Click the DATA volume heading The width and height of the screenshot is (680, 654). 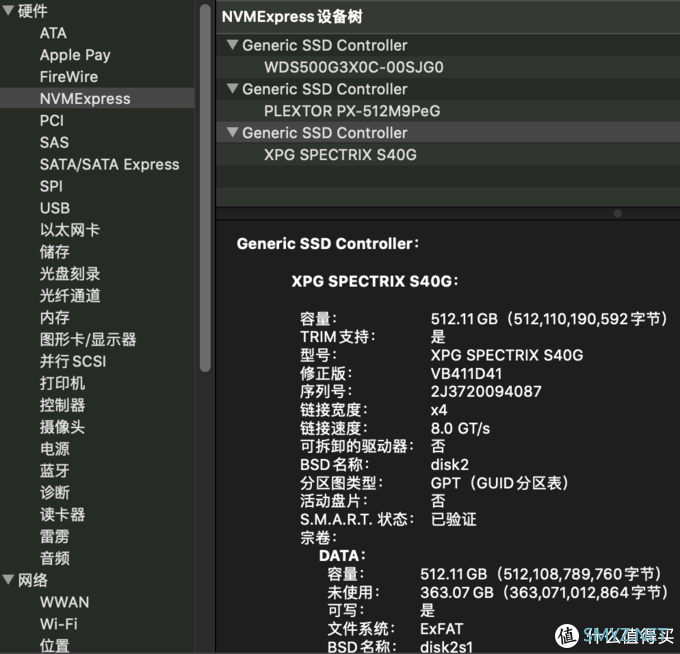click(342, 556)
